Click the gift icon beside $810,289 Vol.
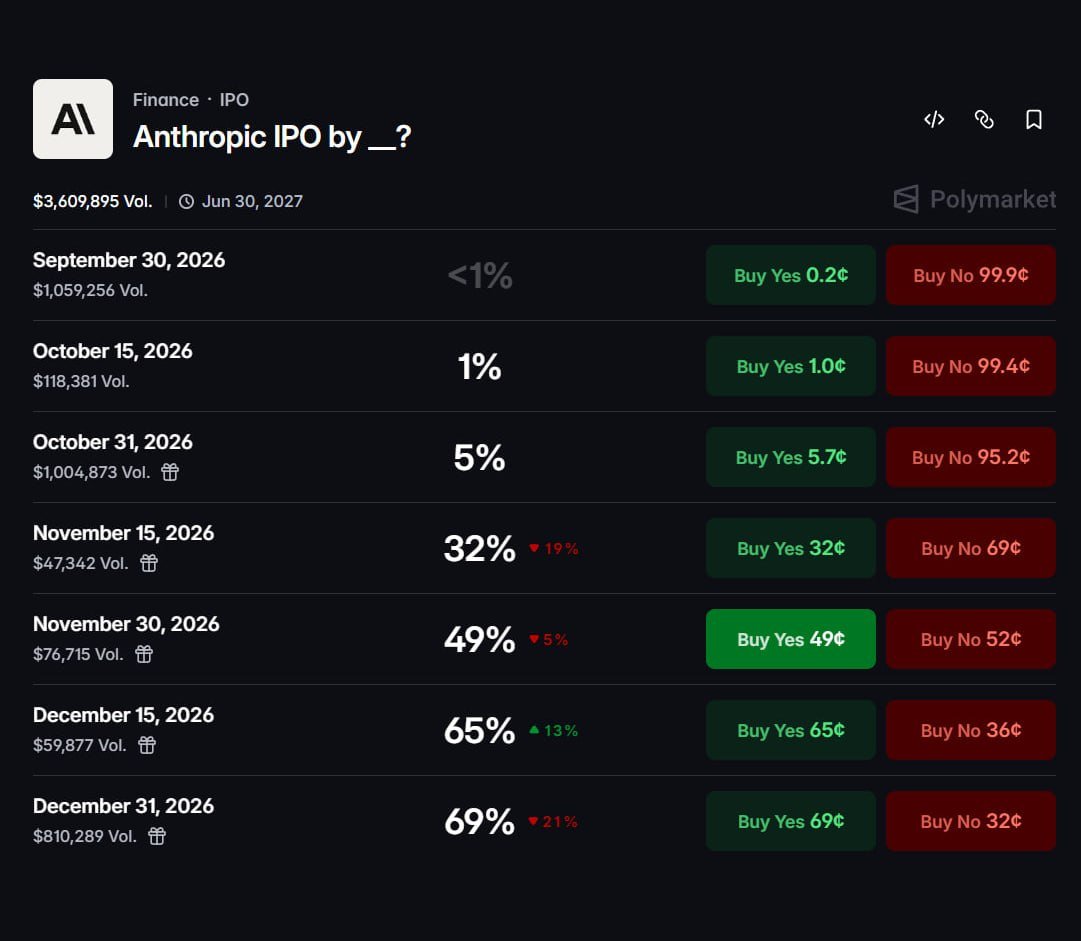This screenshot has height=941, width=1081. coord(157,836)
